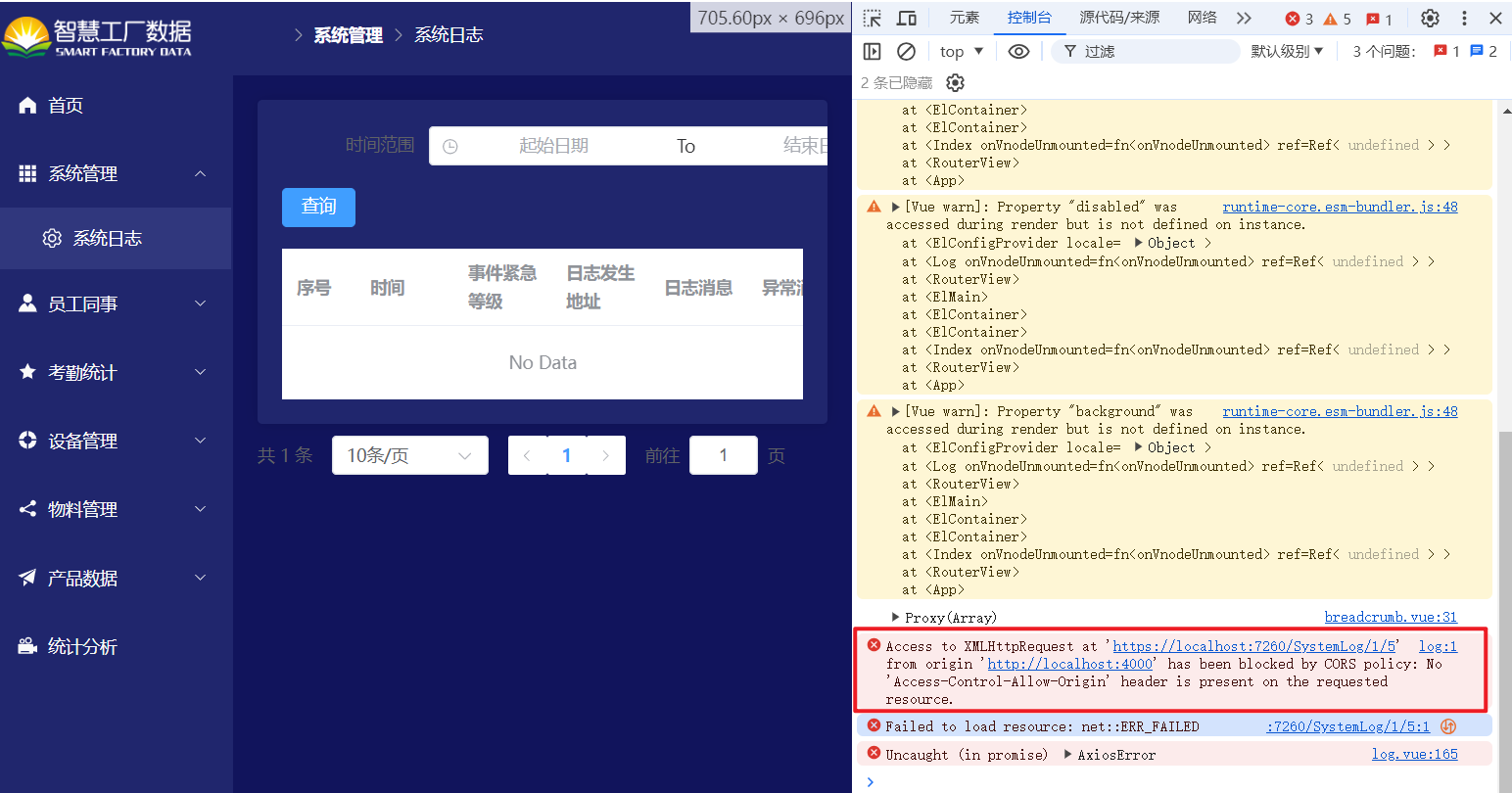Viewport: 1512px width, 793px height.
Task: Click the 起始日期 start date field
Action: click(553, 146)
